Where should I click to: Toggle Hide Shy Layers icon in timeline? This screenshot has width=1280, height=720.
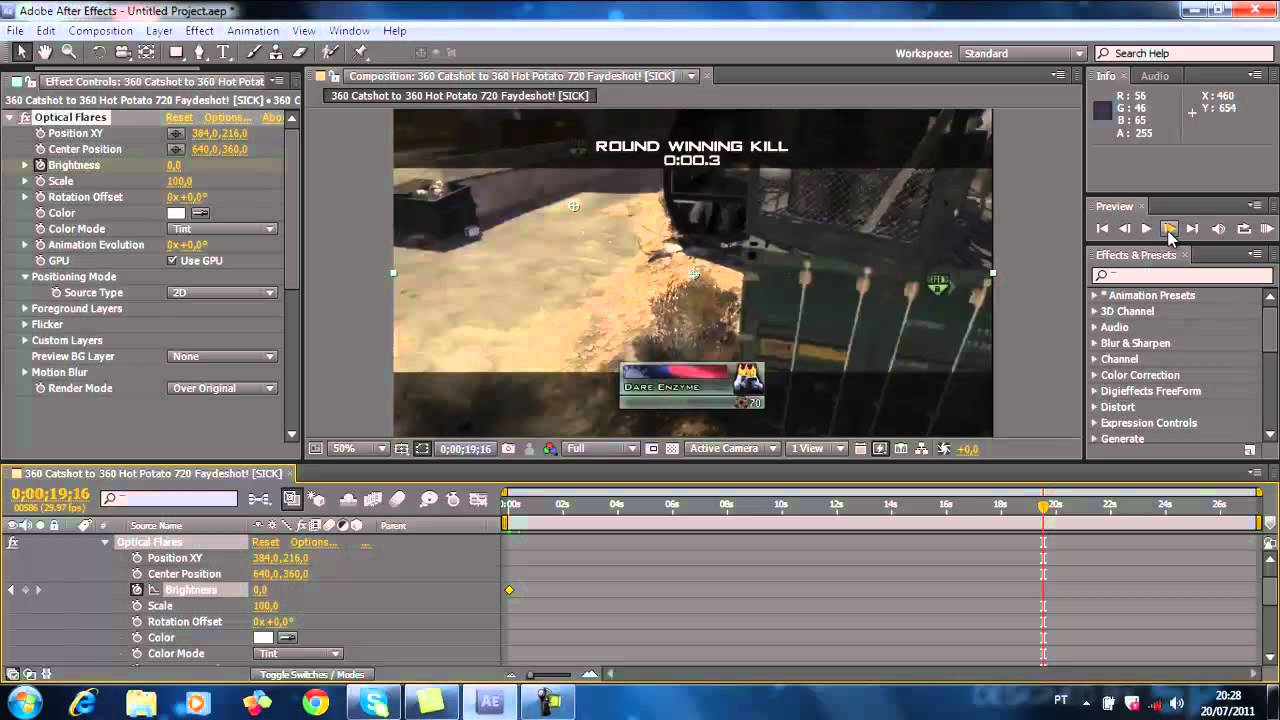click(x=349, y=499)
